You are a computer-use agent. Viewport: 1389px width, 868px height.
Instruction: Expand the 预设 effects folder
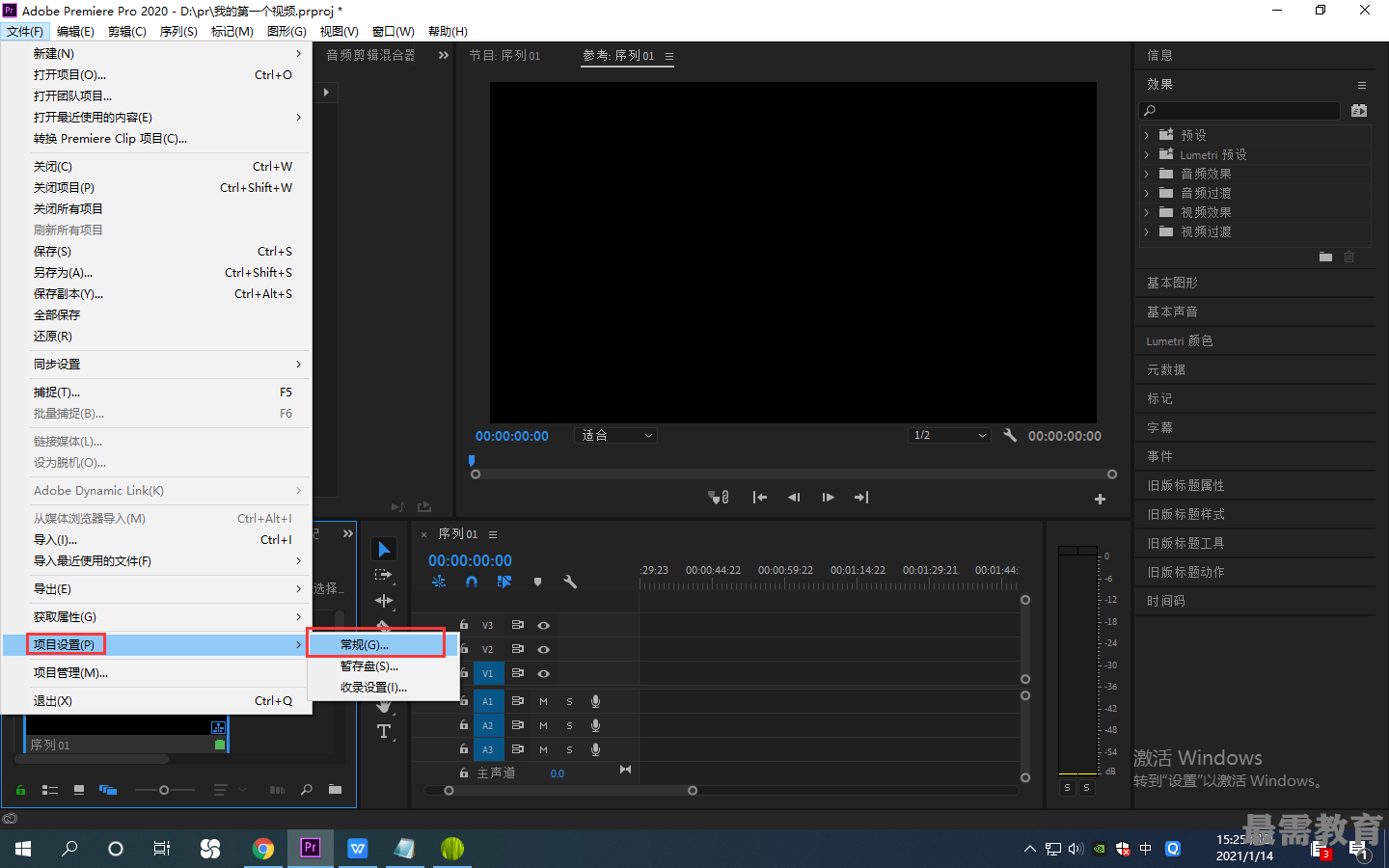[x=1146, y=135]
